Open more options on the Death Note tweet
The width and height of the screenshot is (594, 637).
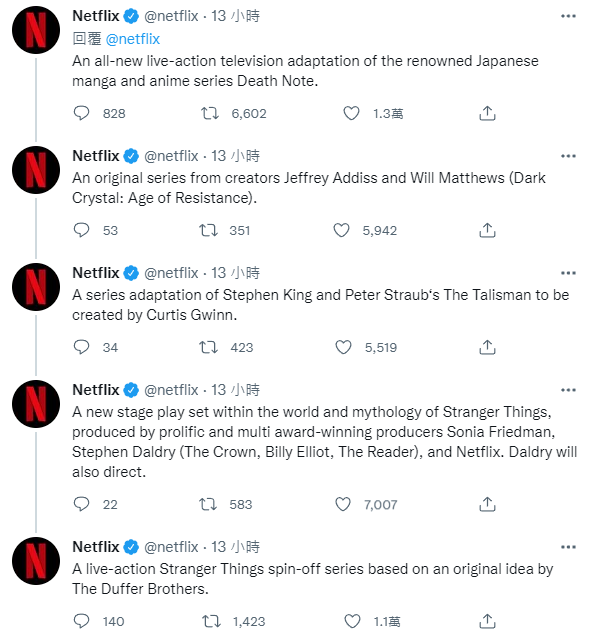[568, 16]
